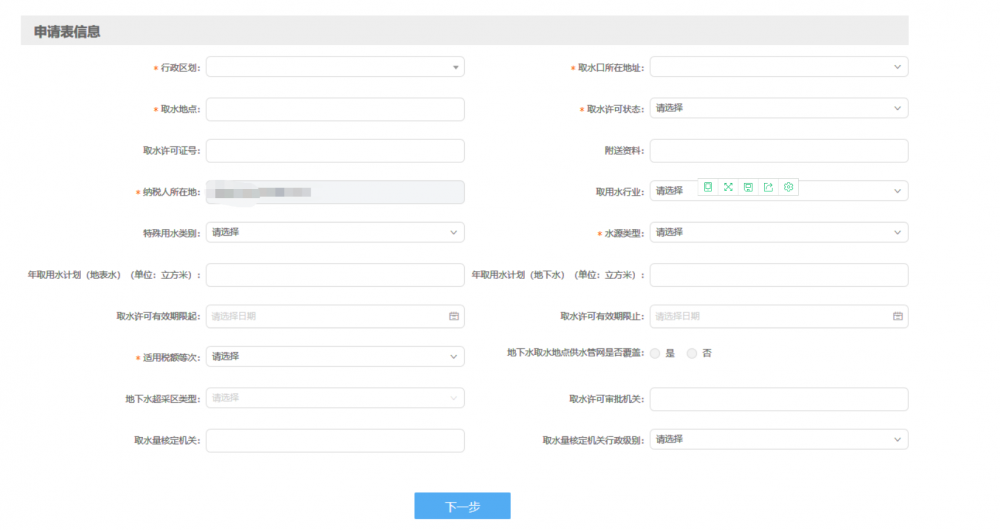Open the 行政区划 dropdown
1000x530 pixels.
[x=335, y=67]
